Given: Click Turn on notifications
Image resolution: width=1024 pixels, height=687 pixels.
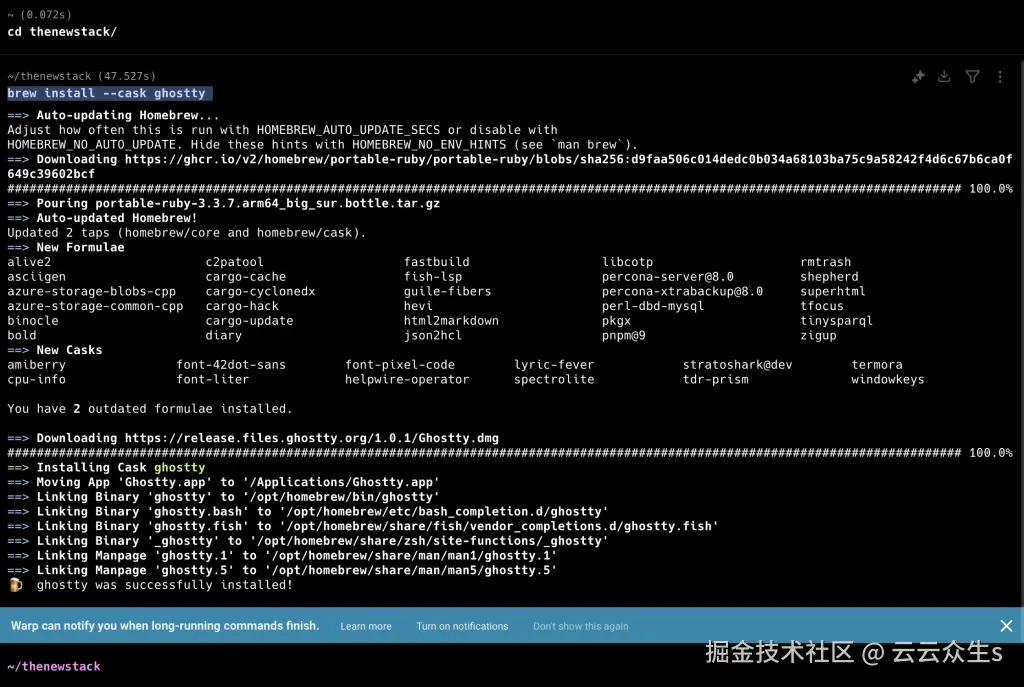Looking at the screenshot, I should (x=462, y=626).
